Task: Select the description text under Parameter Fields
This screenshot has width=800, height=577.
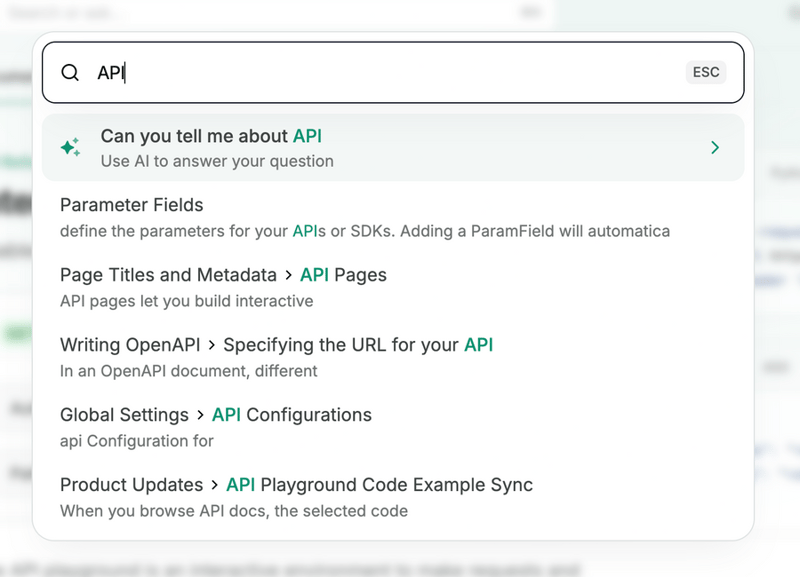Action: [365, 231]
